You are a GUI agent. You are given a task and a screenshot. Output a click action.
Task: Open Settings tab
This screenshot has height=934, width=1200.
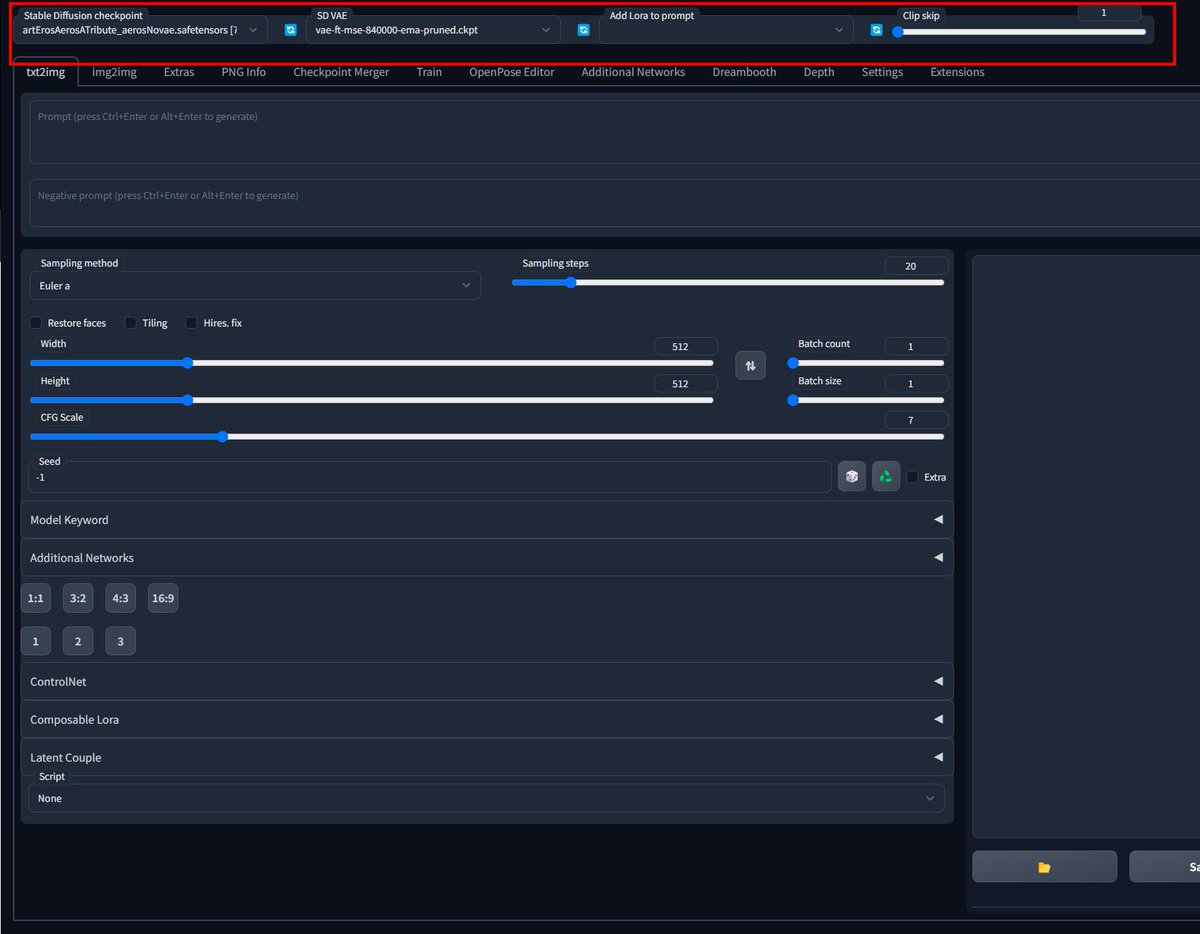pyautogui.click(x=882, y=72)
